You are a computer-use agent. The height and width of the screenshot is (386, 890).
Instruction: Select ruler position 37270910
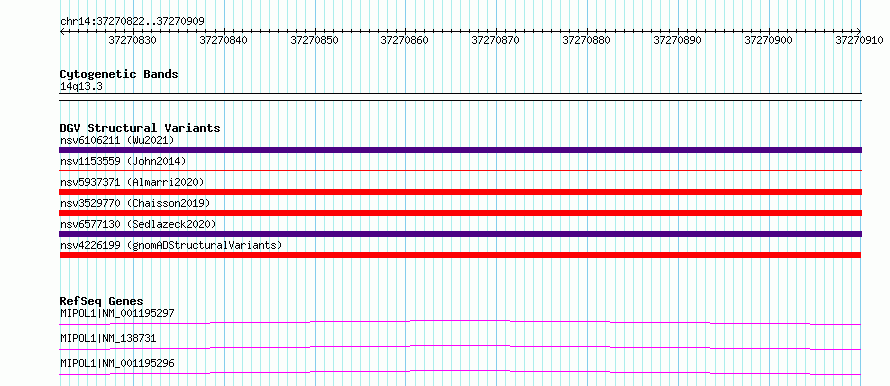(859, 41)
